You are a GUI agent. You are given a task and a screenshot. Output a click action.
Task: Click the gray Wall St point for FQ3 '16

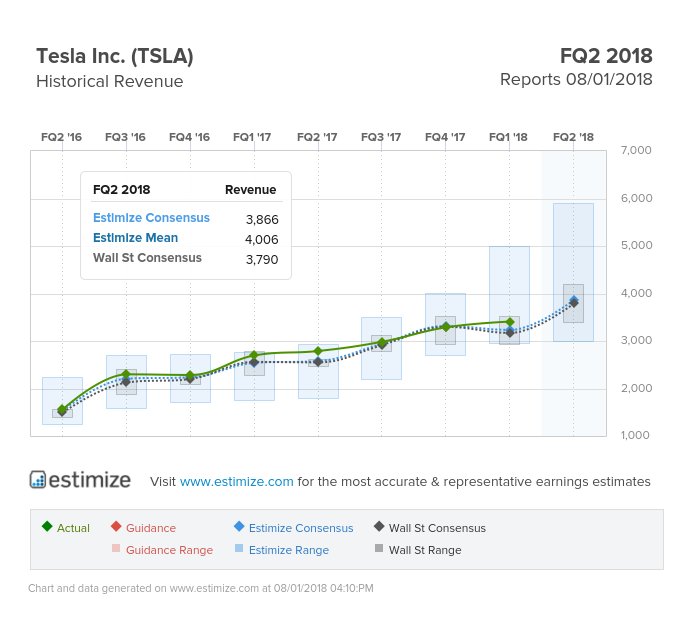[x=126, y=382]
